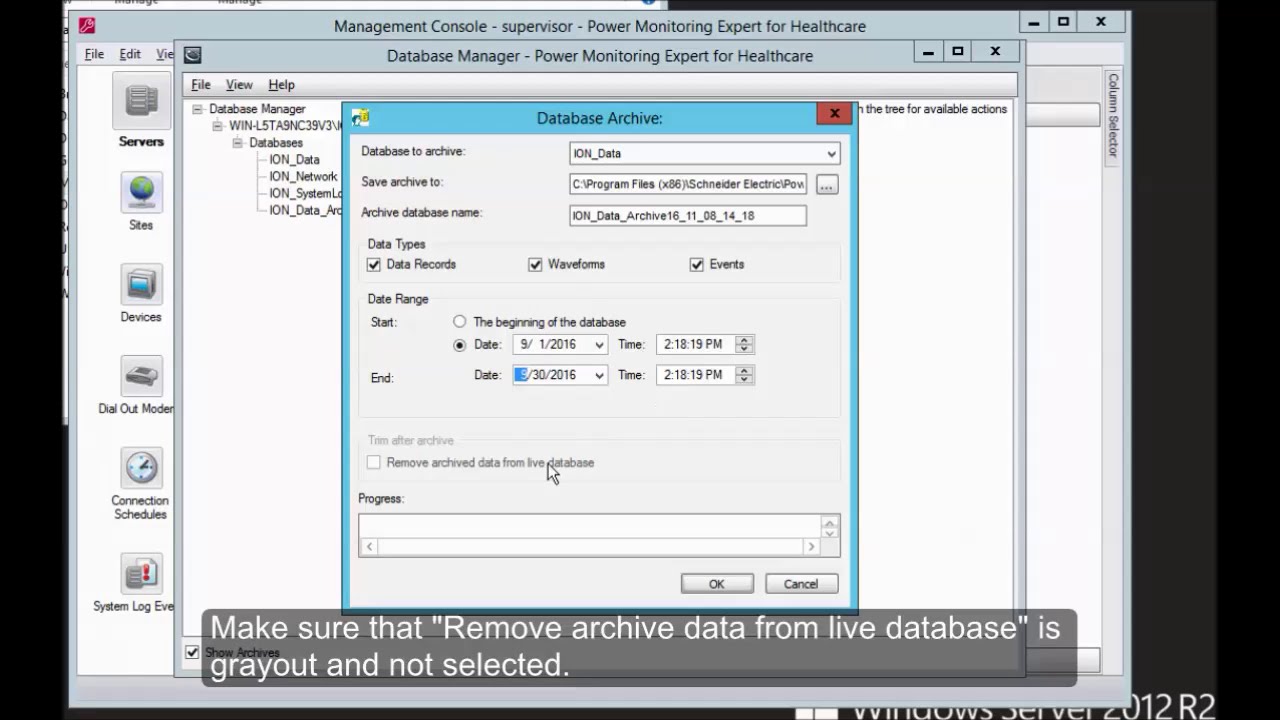Cancel the Database Archive dialog
This screenshot has width=1280, height=720.
(x=801, y=584)
